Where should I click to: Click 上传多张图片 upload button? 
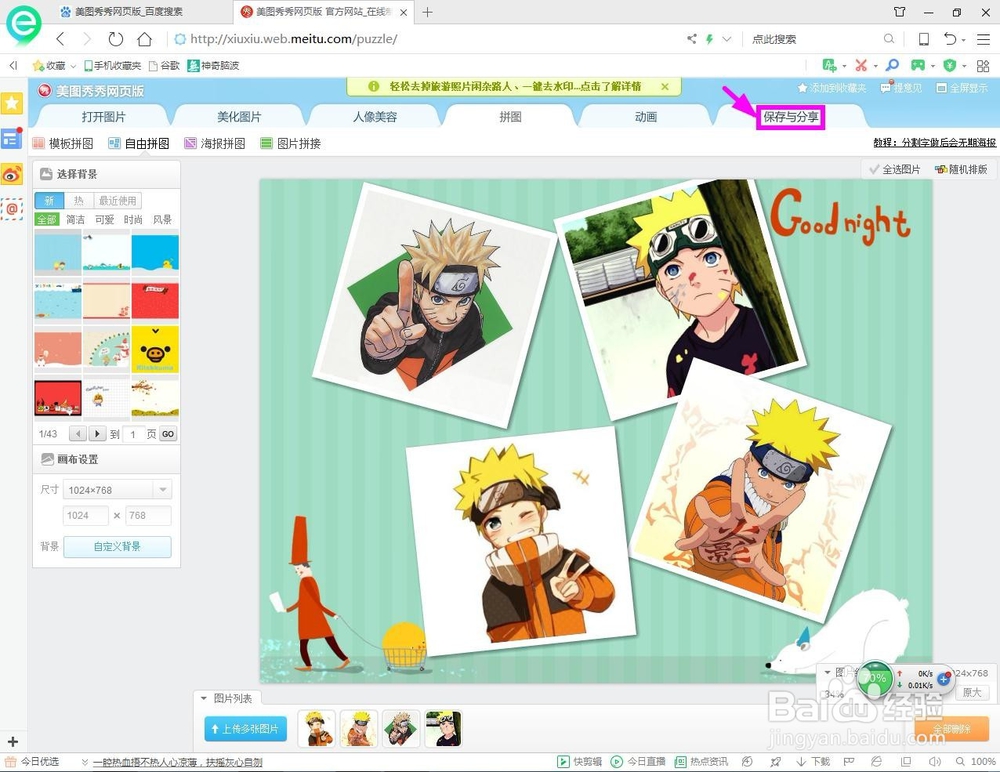tap(246, 729)
